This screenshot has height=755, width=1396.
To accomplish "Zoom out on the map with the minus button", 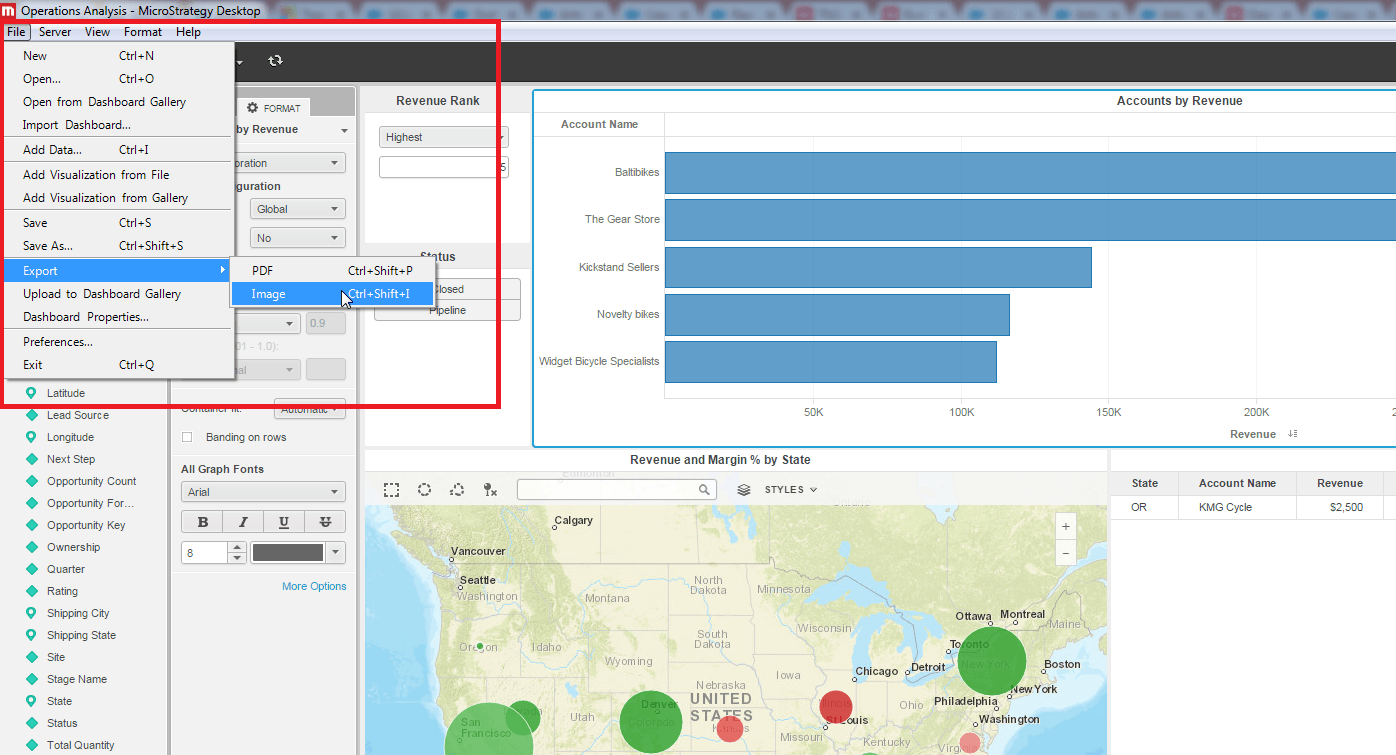I will (1066, 552).
